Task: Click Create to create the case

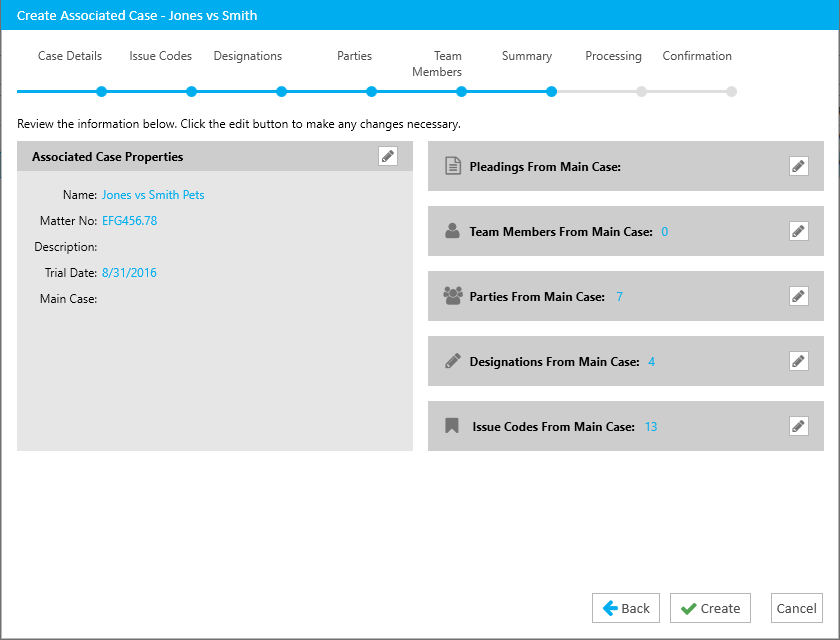Action: point(710,608)
